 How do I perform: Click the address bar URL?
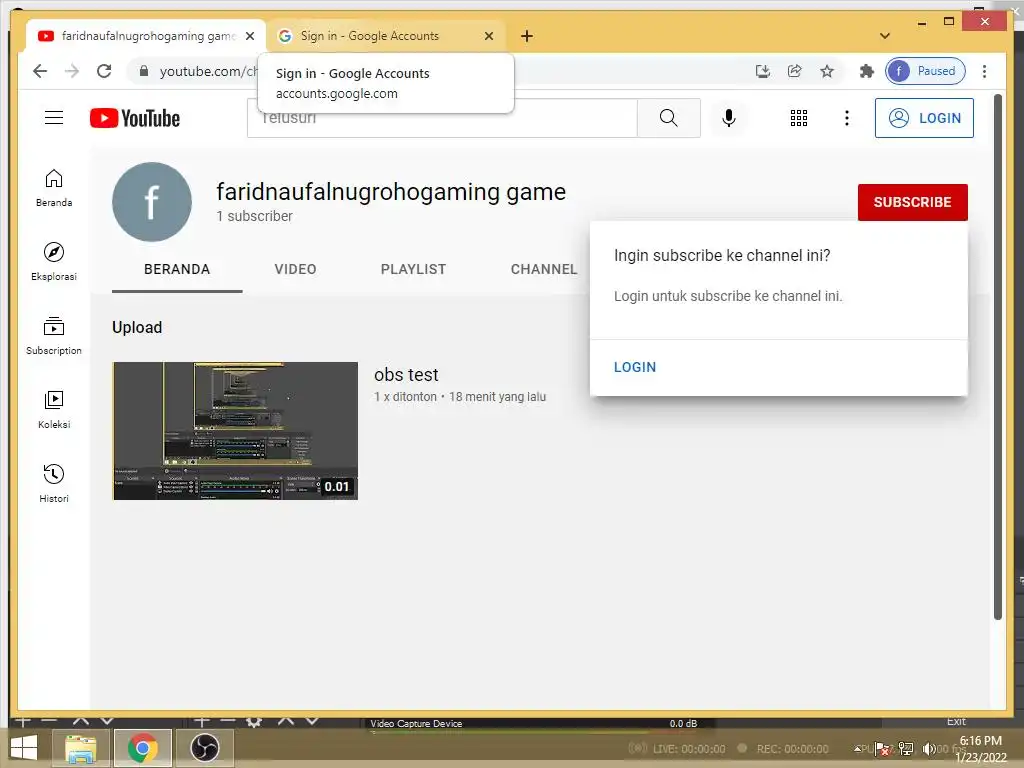208,71
